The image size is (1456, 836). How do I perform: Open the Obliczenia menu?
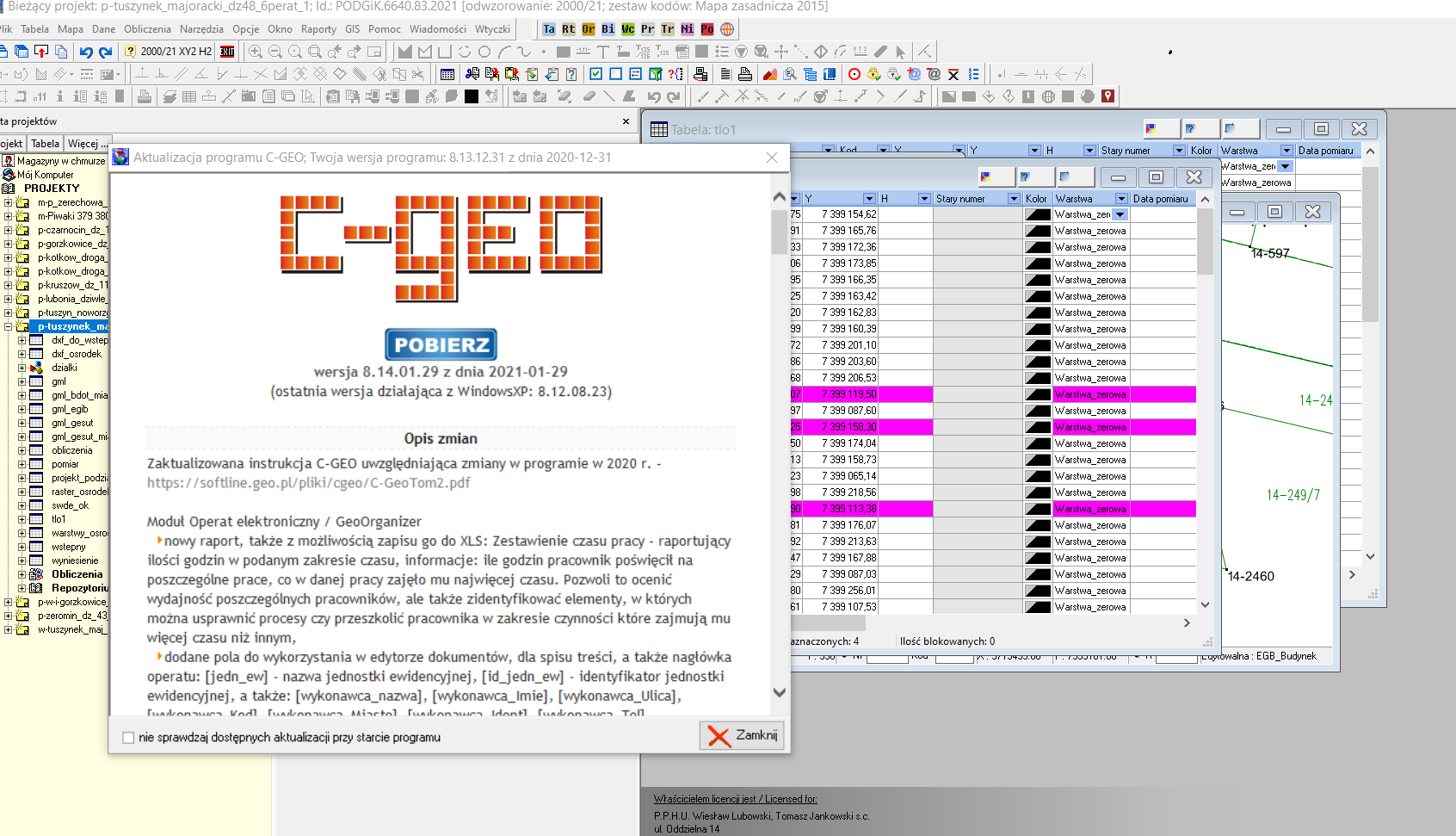click(x=147, y=29)
